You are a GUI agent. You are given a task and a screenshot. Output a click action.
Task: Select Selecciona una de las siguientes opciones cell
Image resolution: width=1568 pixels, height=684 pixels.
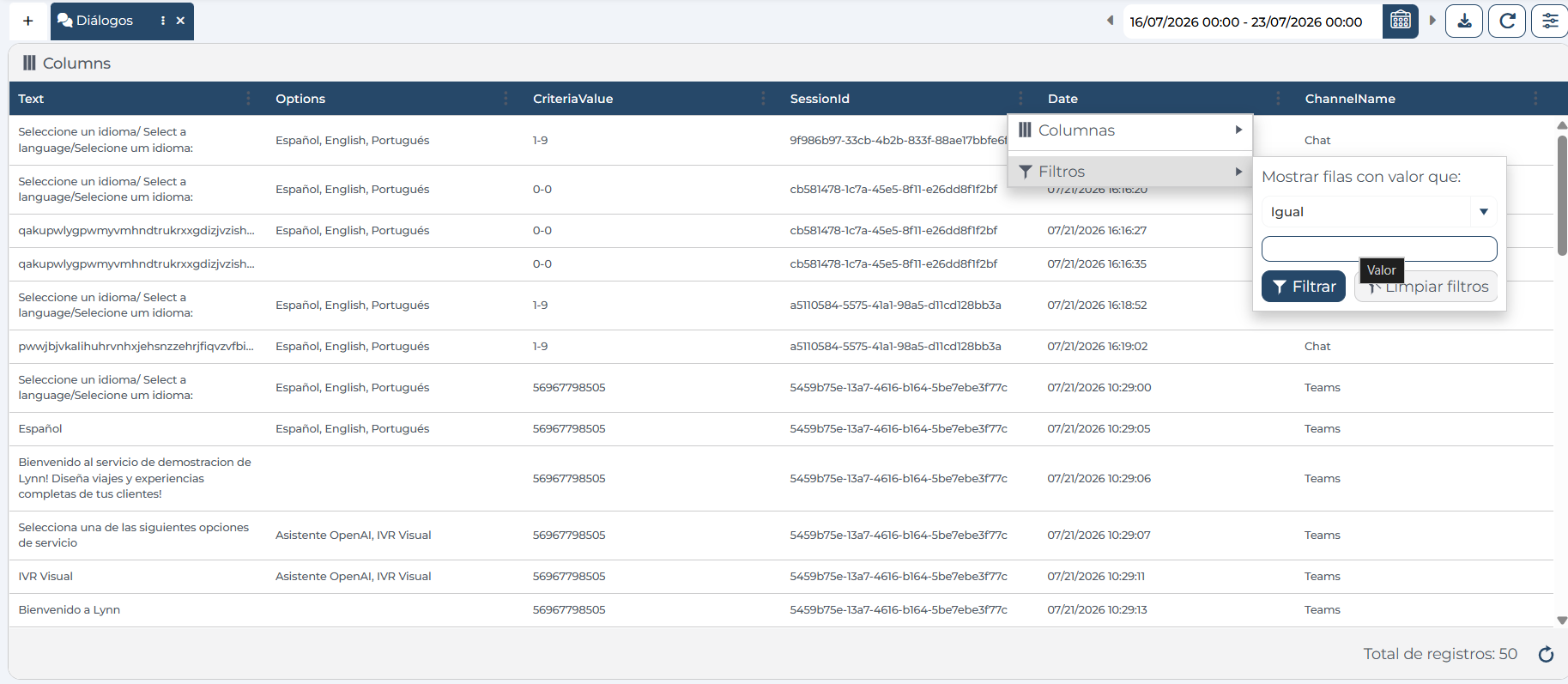click(134, 536)
